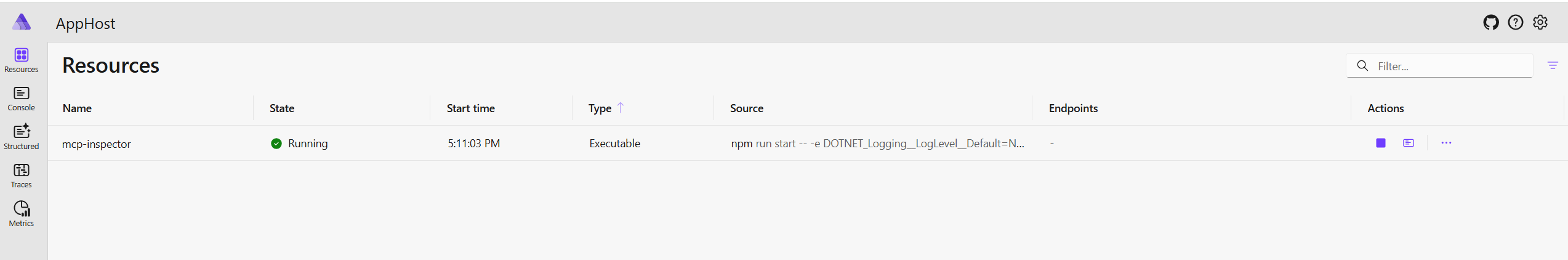This screenshot has width=1568, height=260.
Task: Open the Traces page
Action: (x=22, y=176)
